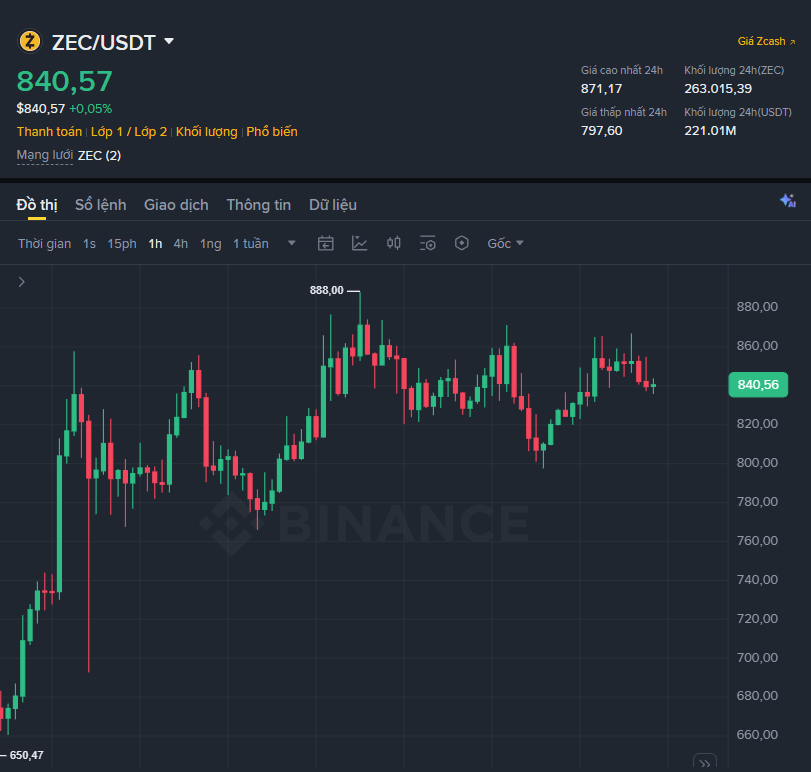The width and height of the screenshot is (811, 772).
Task: Click the Mạng lưới label
Action: click(44, 155)
